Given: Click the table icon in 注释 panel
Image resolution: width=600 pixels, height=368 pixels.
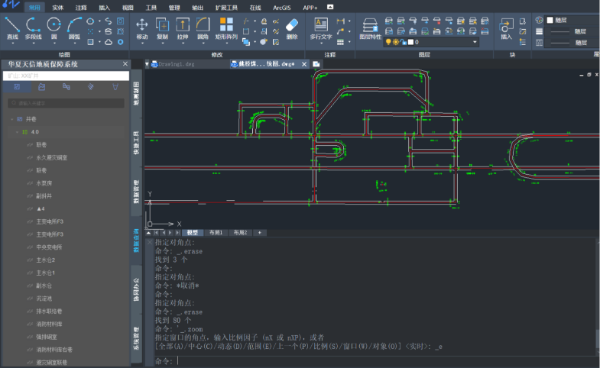Looking at the screenshot, I should pyautogui.click(x=340, y=42).
